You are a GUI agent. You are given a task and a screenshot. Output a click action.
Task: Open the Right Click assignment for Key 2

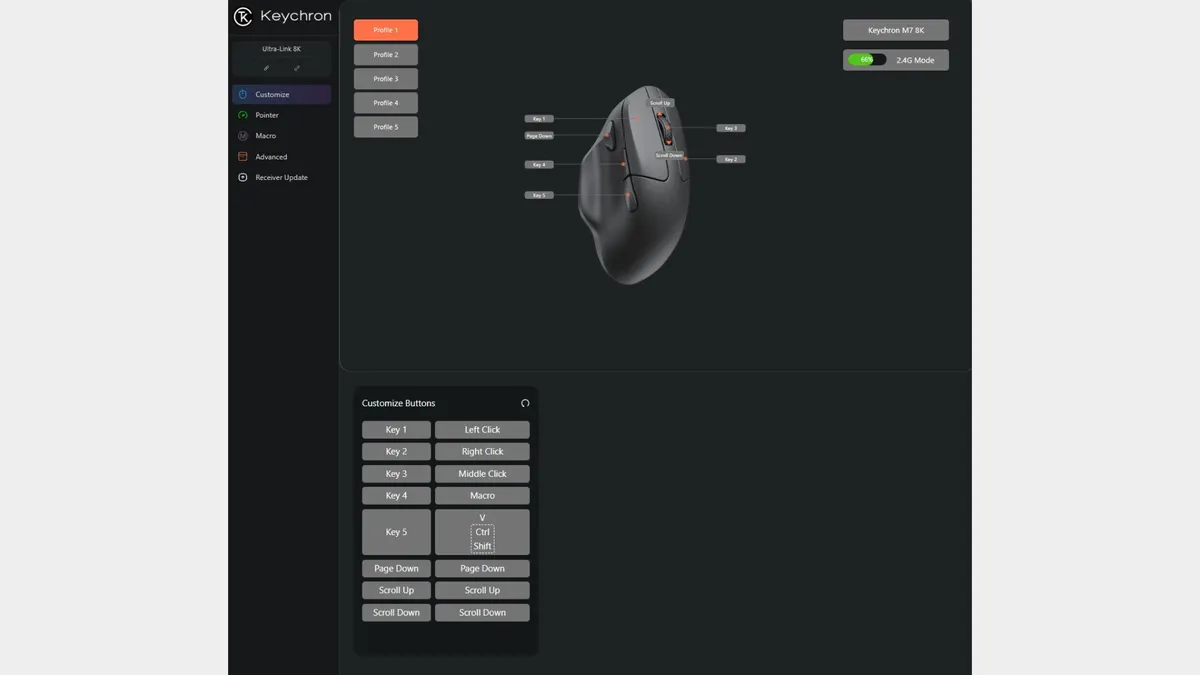483,452
